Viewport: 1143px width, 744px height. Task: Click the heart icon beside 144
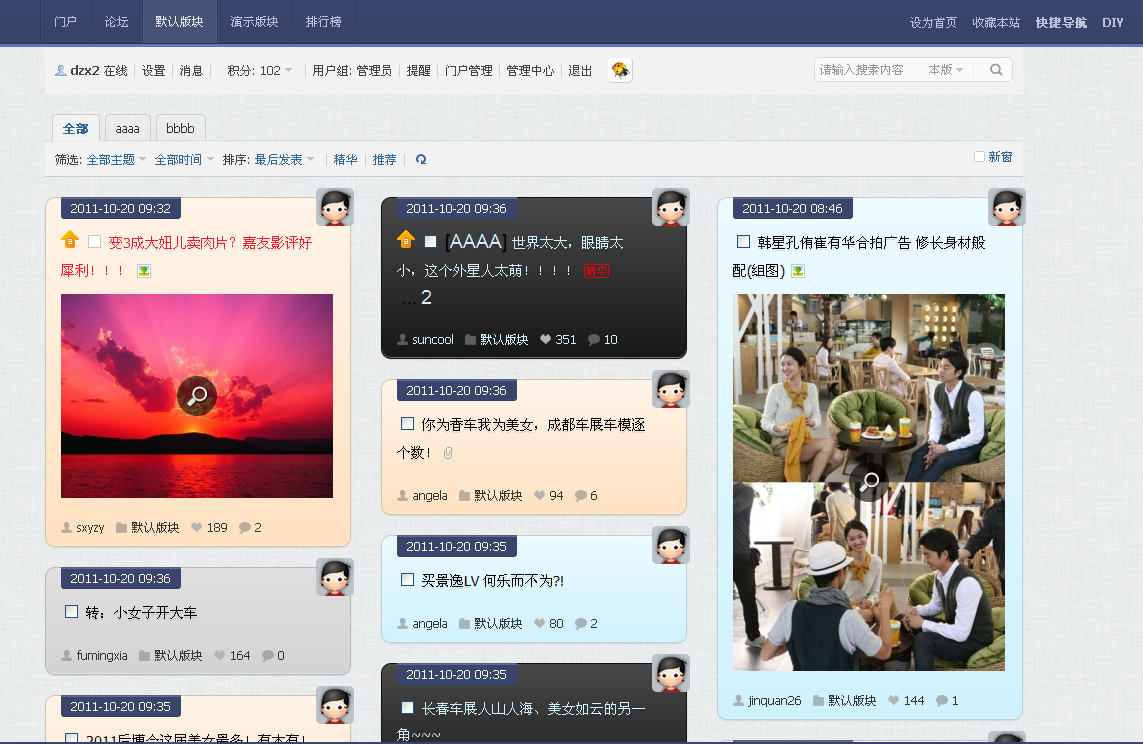tap(894, 701)
